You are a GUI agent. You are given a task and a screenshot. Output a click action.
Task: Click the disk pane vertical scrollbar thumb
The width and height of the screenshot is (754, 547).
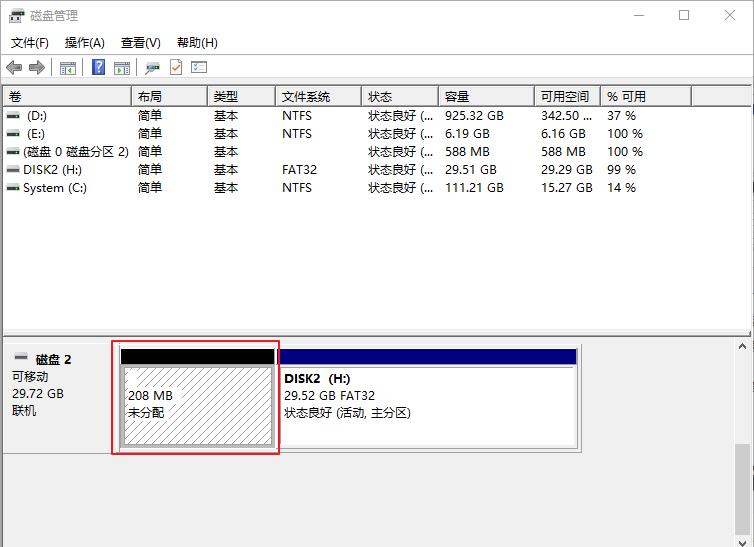tap(742, 489)
